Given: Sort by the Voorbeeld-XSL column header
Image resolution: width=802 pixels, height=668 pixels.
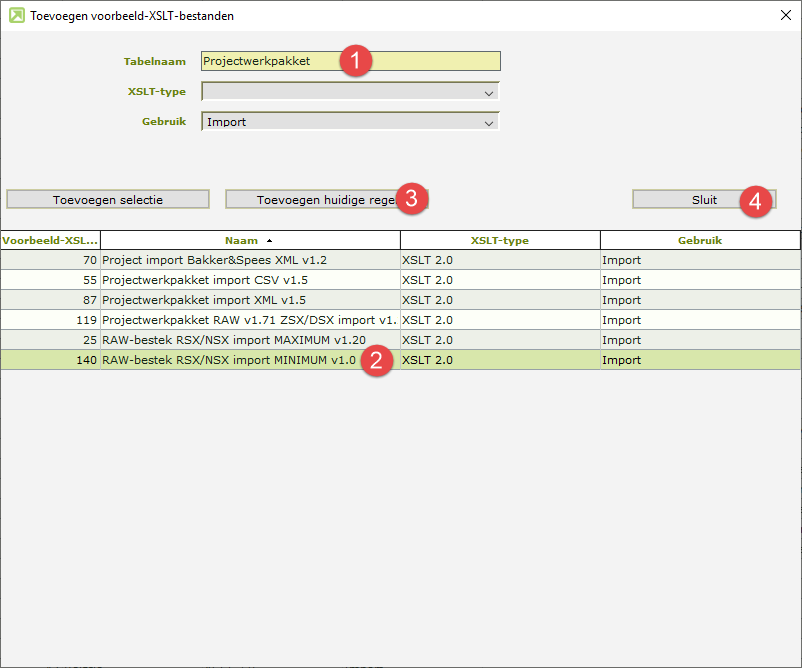Looking at the screenshot, I should click(50, 240).
